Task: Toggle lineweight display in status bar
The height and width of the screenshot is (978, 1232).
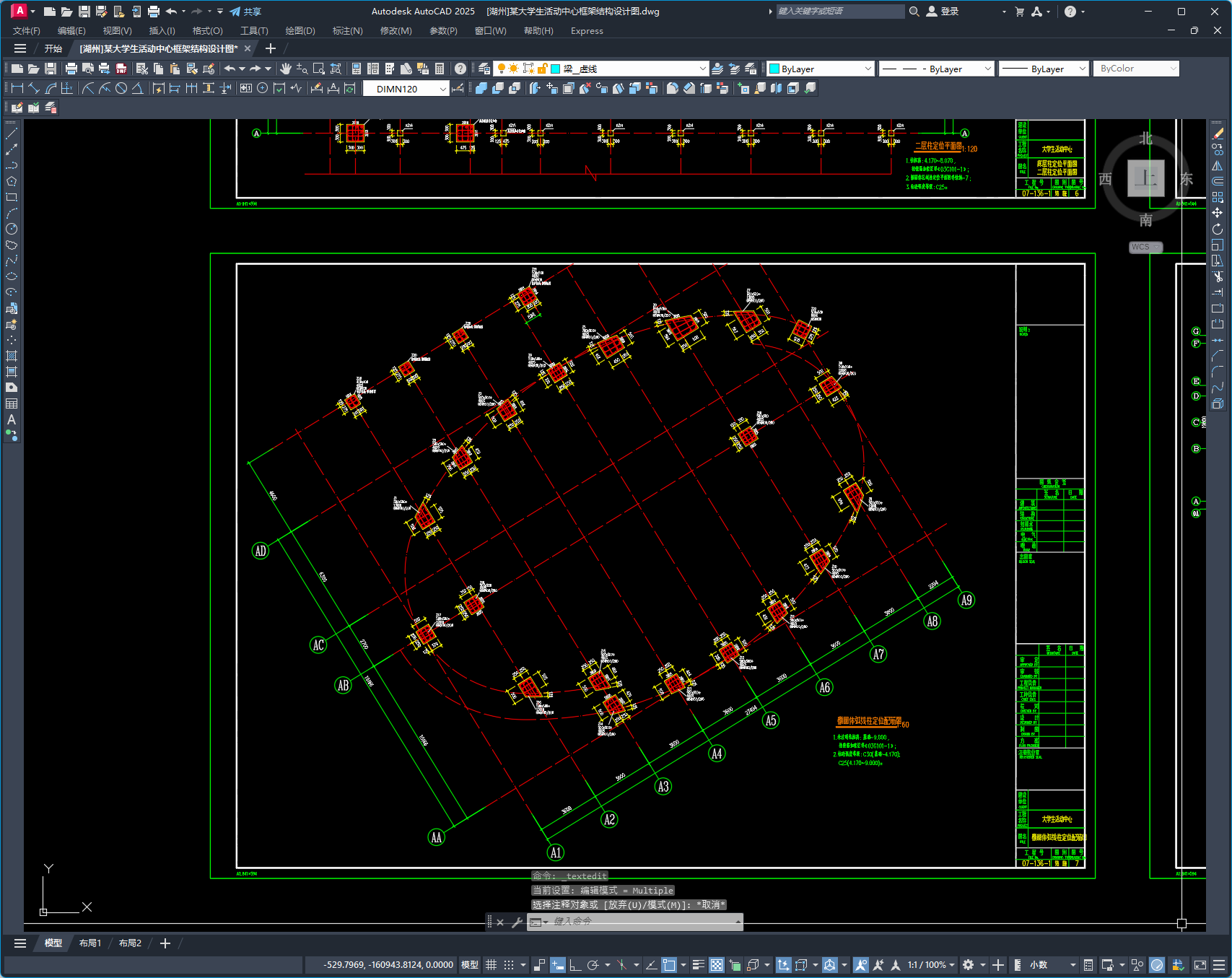Action: coord(698,965)
